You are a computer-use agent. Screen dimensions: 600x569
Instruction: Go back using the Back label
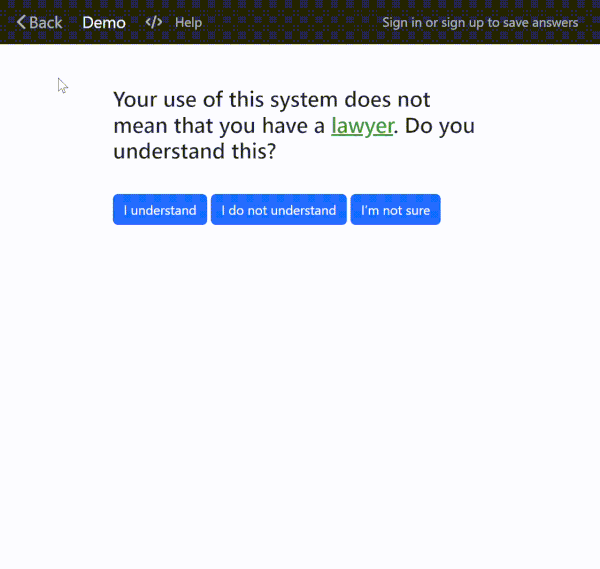coord(46,22)
